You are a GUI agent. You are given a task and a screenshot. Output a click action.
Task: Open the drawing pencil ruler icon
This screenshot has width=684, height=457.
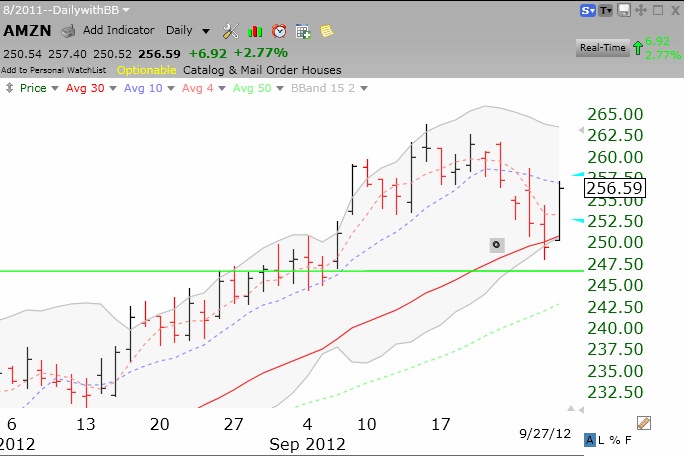point(644,423)
